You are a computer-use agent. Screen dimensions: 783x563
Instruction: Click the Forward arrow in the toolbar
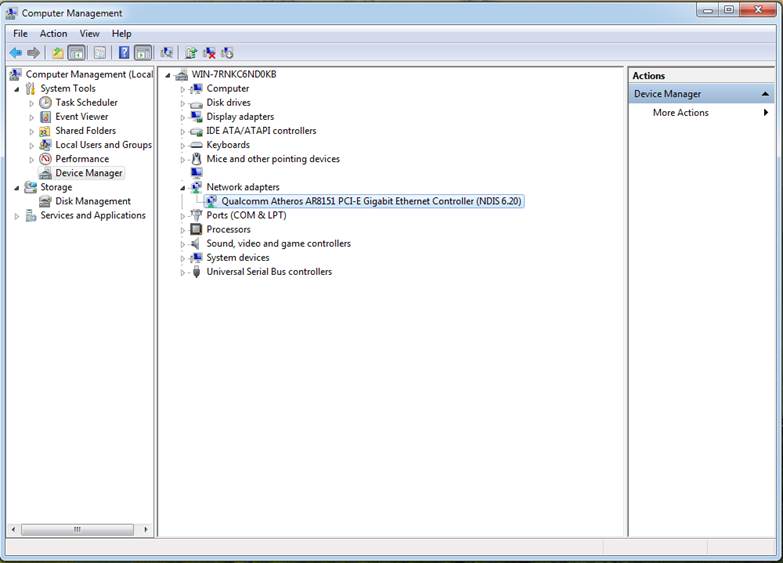(33, 52)
